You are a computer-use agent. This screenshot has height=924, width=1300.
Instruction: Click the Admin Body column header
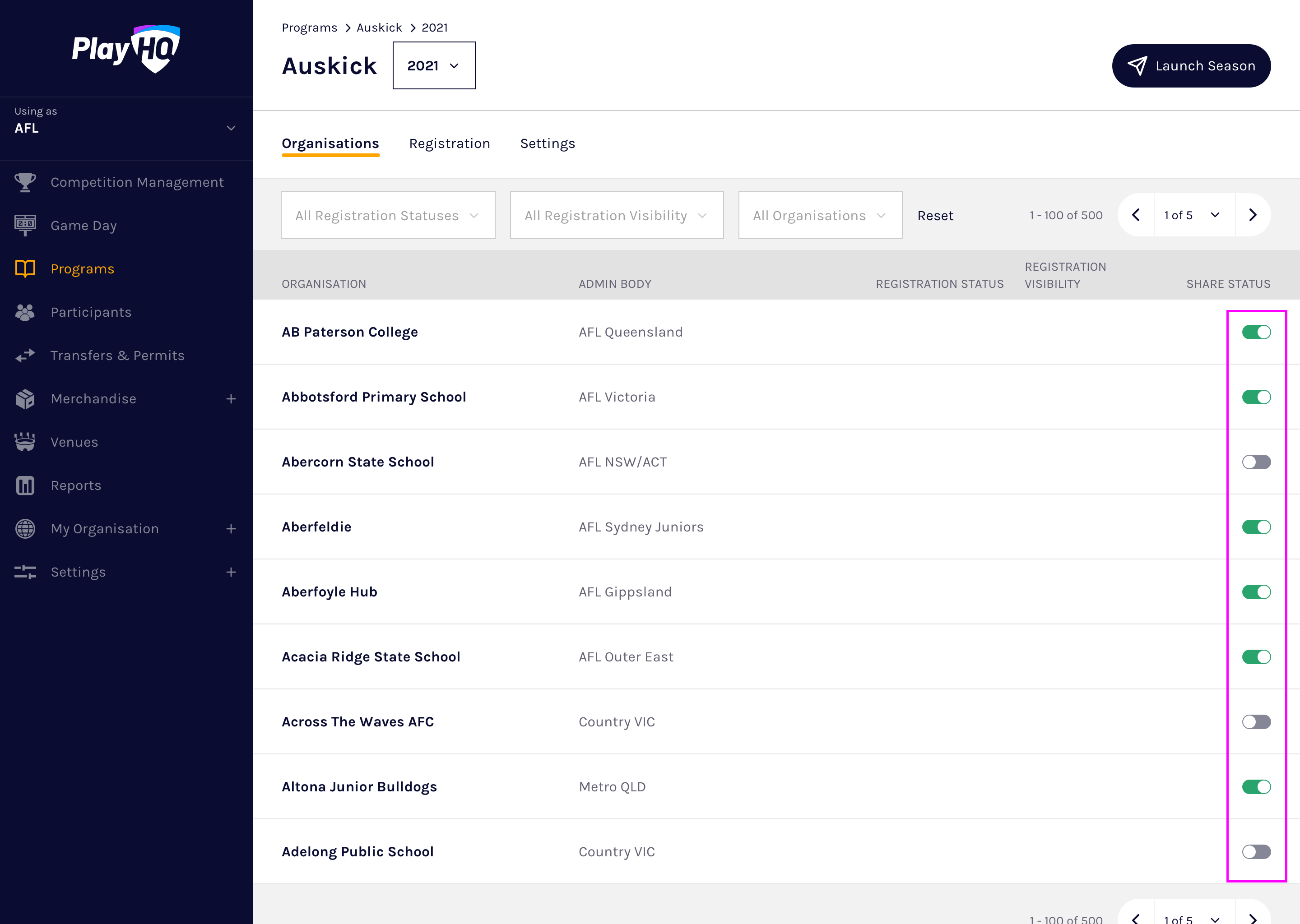tap(615, 284)
